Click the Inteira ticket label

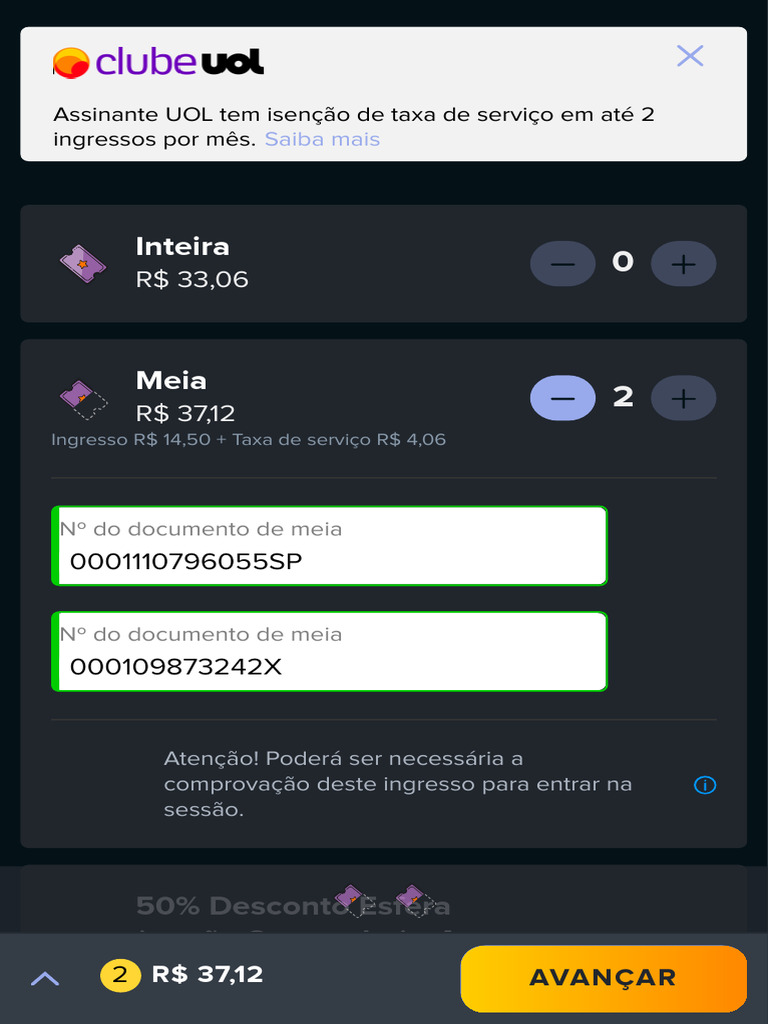(x=182, y=247)
